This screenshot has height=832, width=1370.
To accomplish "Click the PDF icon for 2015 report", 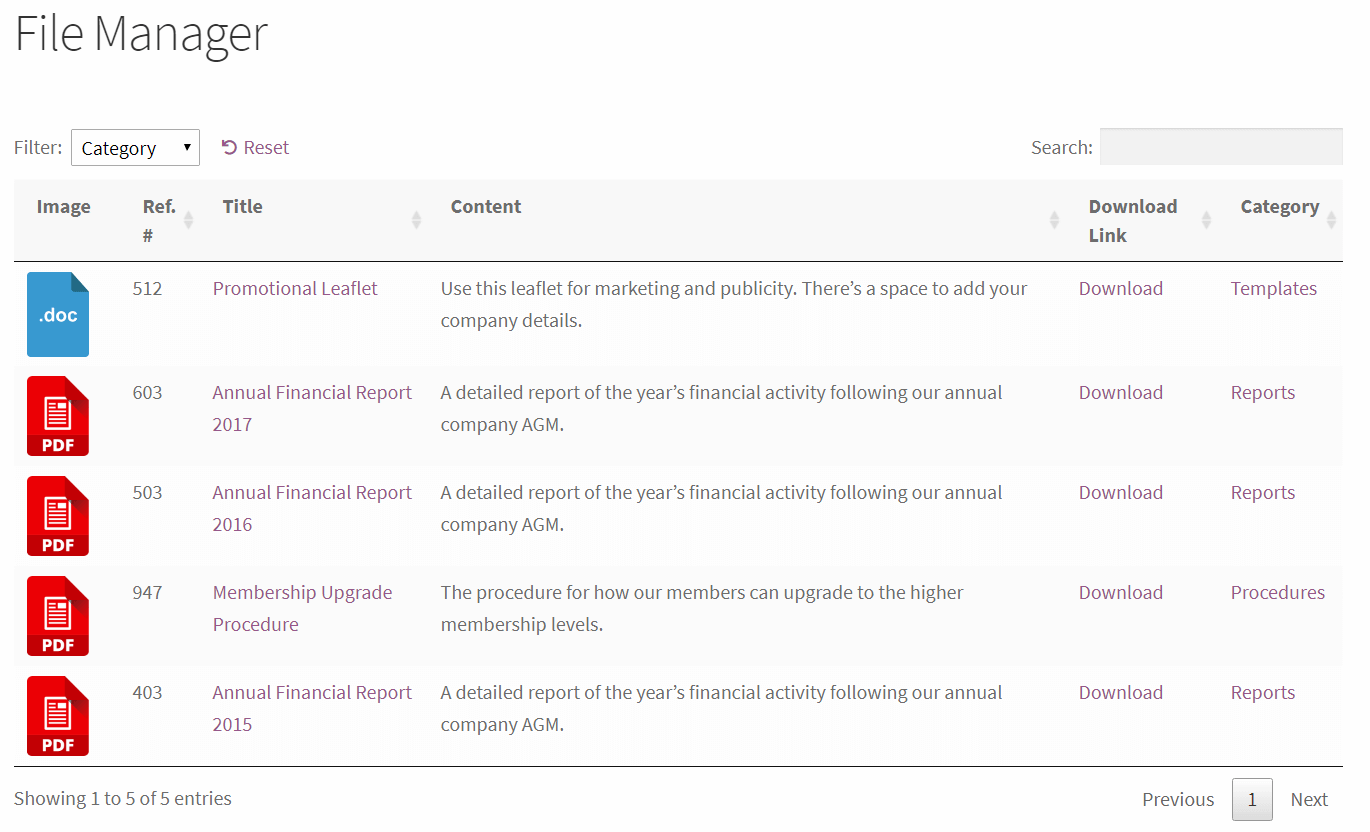I will tap(58, 716).
